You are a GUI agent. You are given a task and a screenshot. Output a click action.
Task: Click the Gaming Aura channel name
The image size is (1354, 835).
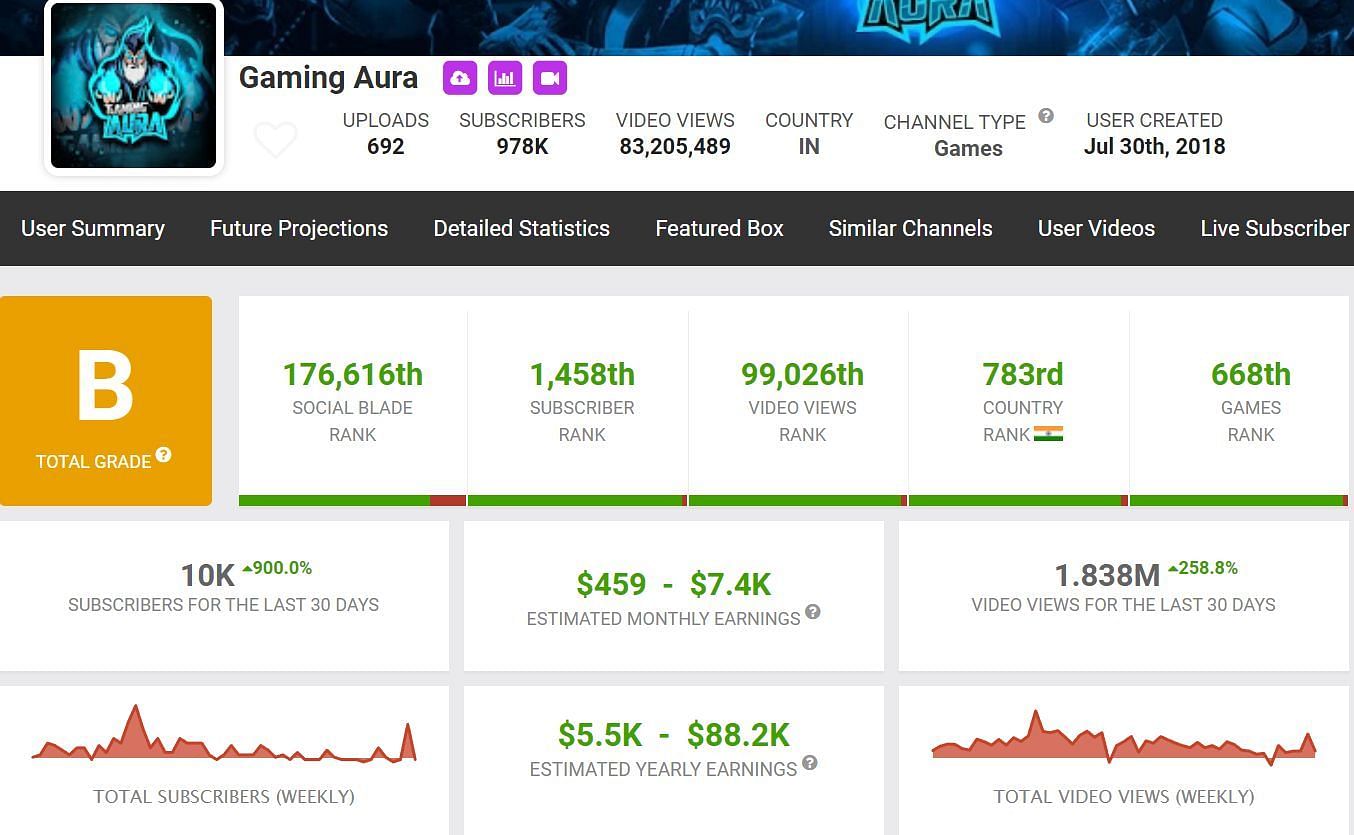coord(328,78)
